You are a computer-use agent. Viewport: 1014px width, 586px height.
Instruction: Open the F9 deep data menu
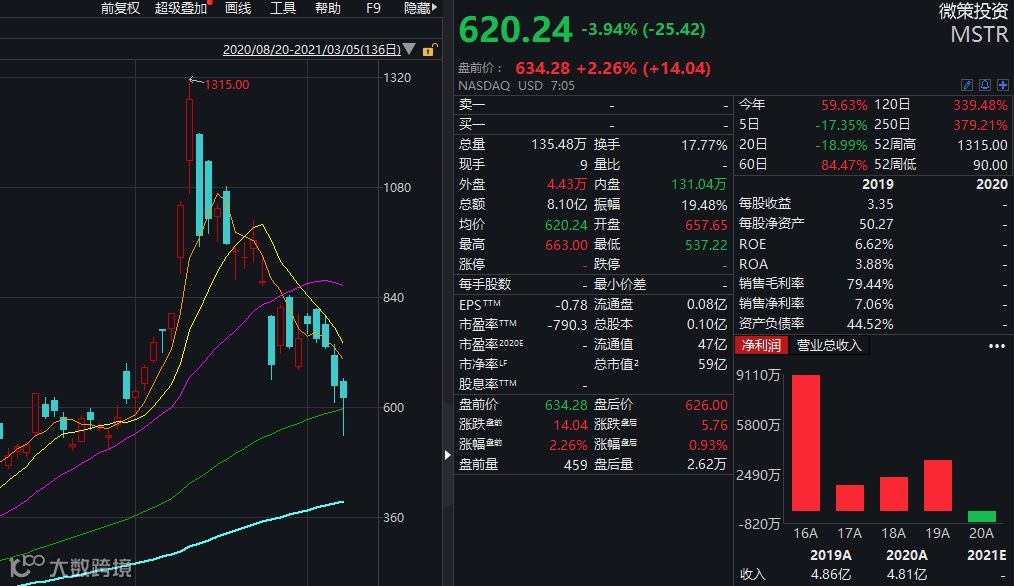373,8
